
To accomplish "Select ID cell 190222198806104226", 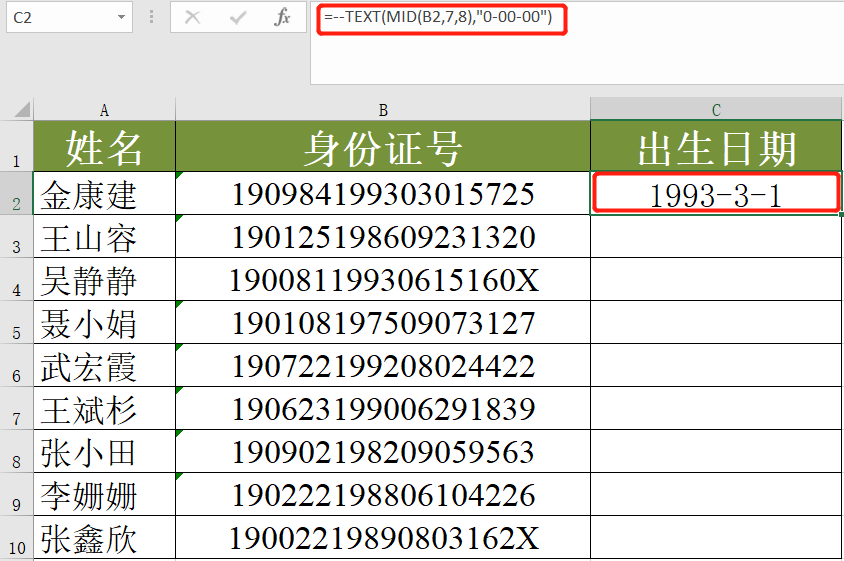I will point(383,495).
